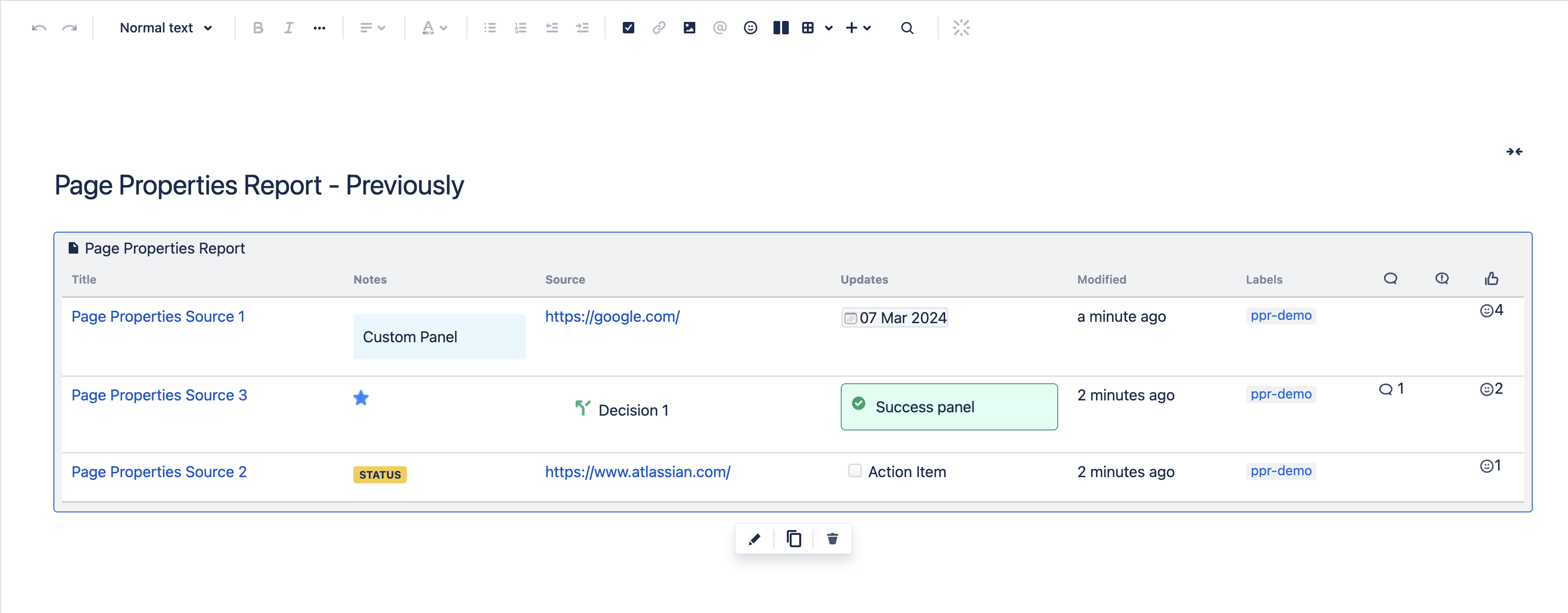This screenshot has height=613, width=1568.
Task: Collapse page width with arrows icon
Action: pos(1515,152)
